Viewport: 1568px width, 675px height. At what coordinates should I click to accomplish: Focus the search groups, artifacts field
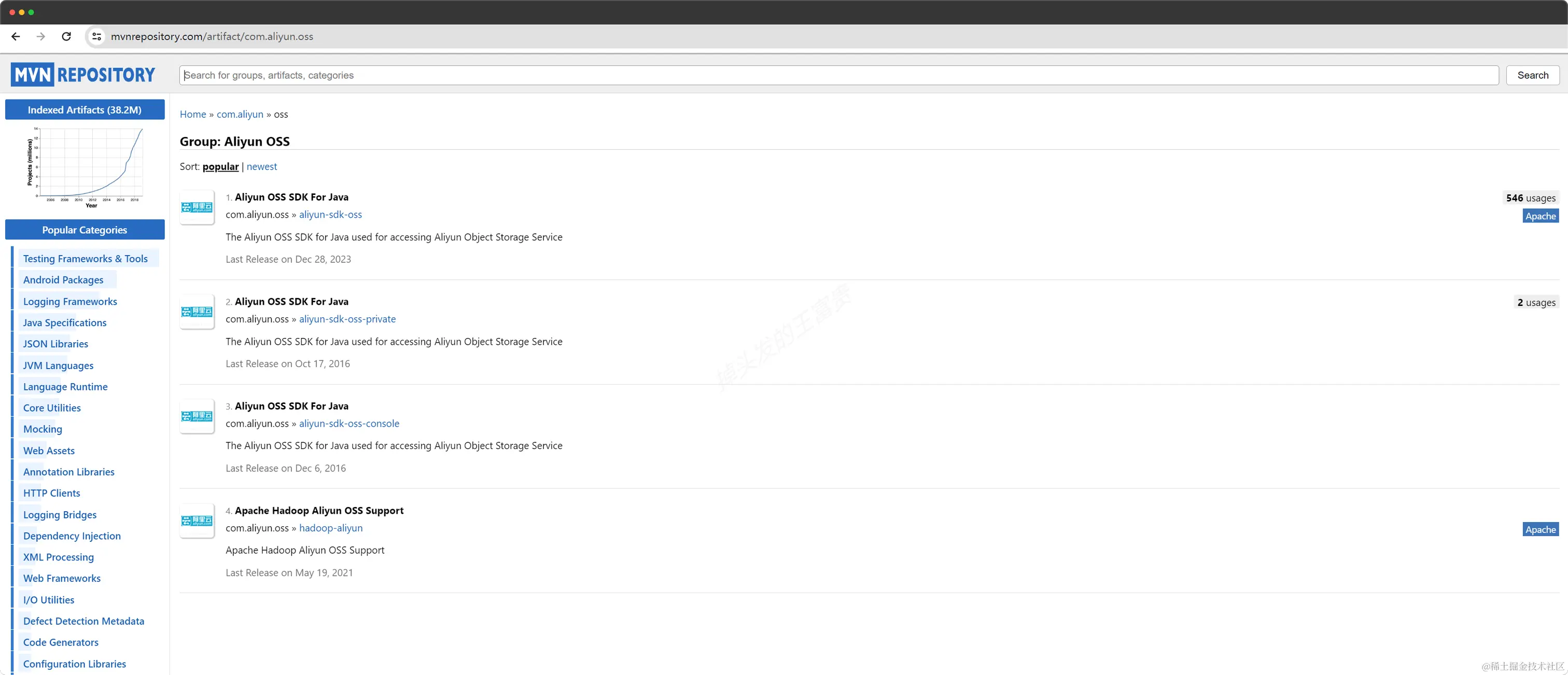pyautogui.click(x=839, y=76)
